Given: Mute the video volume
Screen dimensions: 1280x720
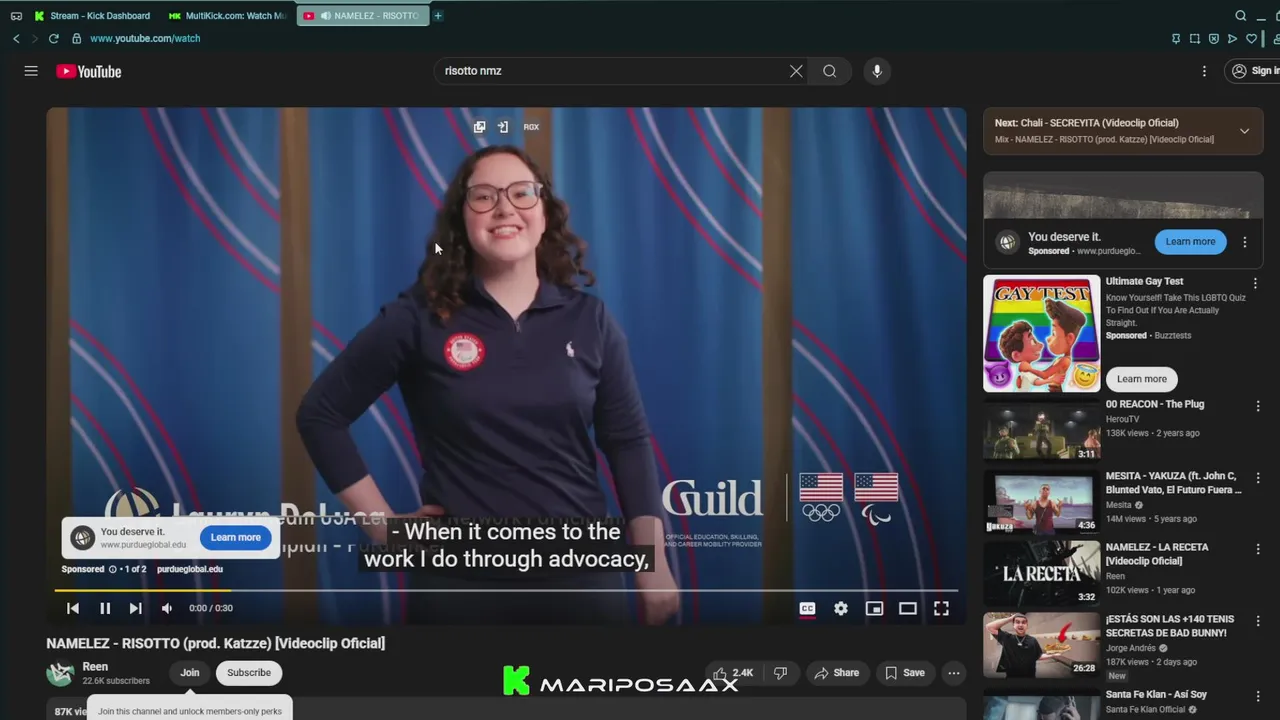Looking at the screenshot, I should (167, 608).
